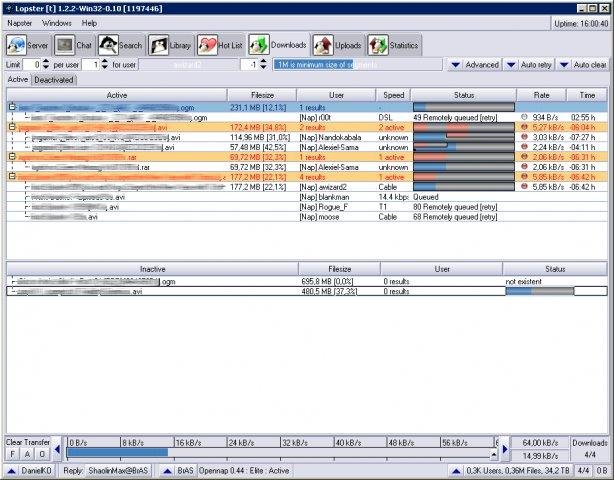Click the transfer status icon for the 934 B/s row
The width and height of the screenshot is (614, 480).
pos(524,117)
